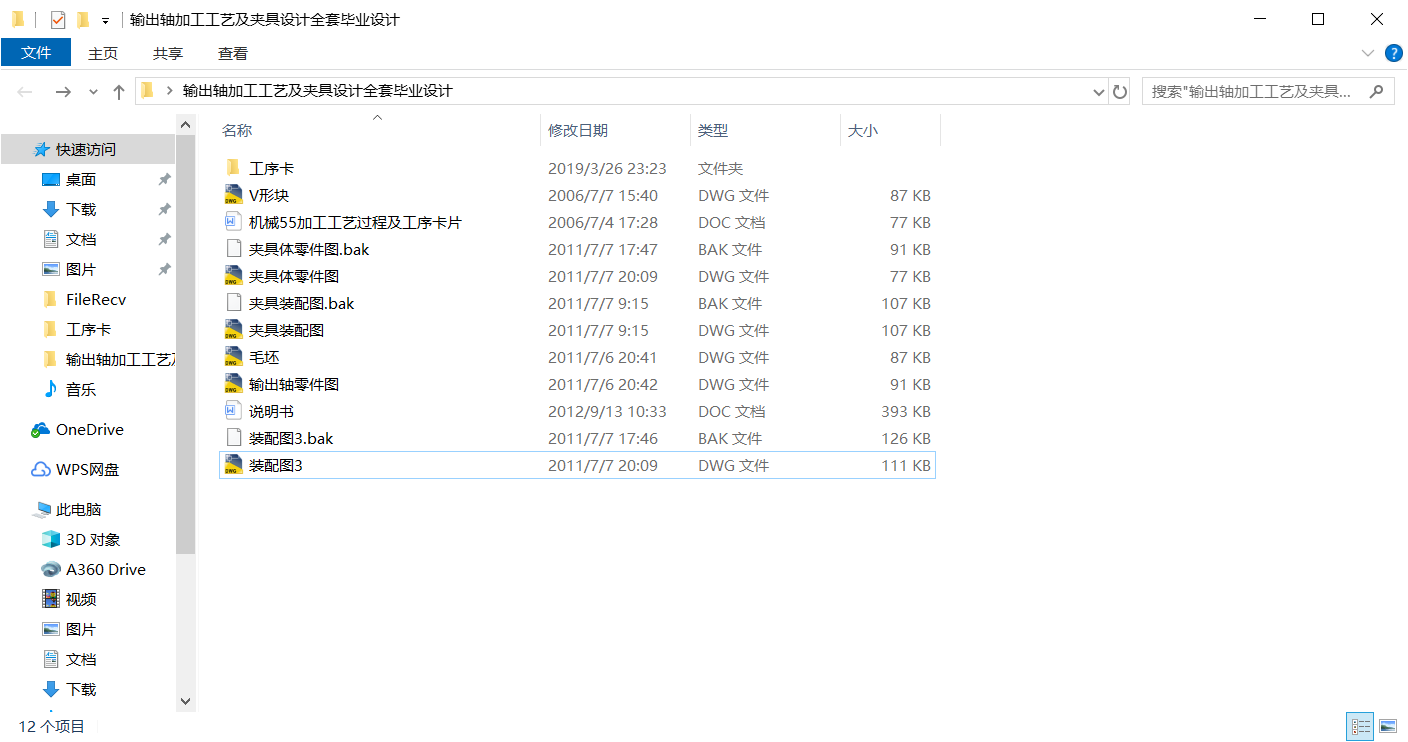Image resolution: width=1408 pixels, height=742 pixels.
Task: Switch to large thumbnails view in status bar
Action: coord(1388,726)
